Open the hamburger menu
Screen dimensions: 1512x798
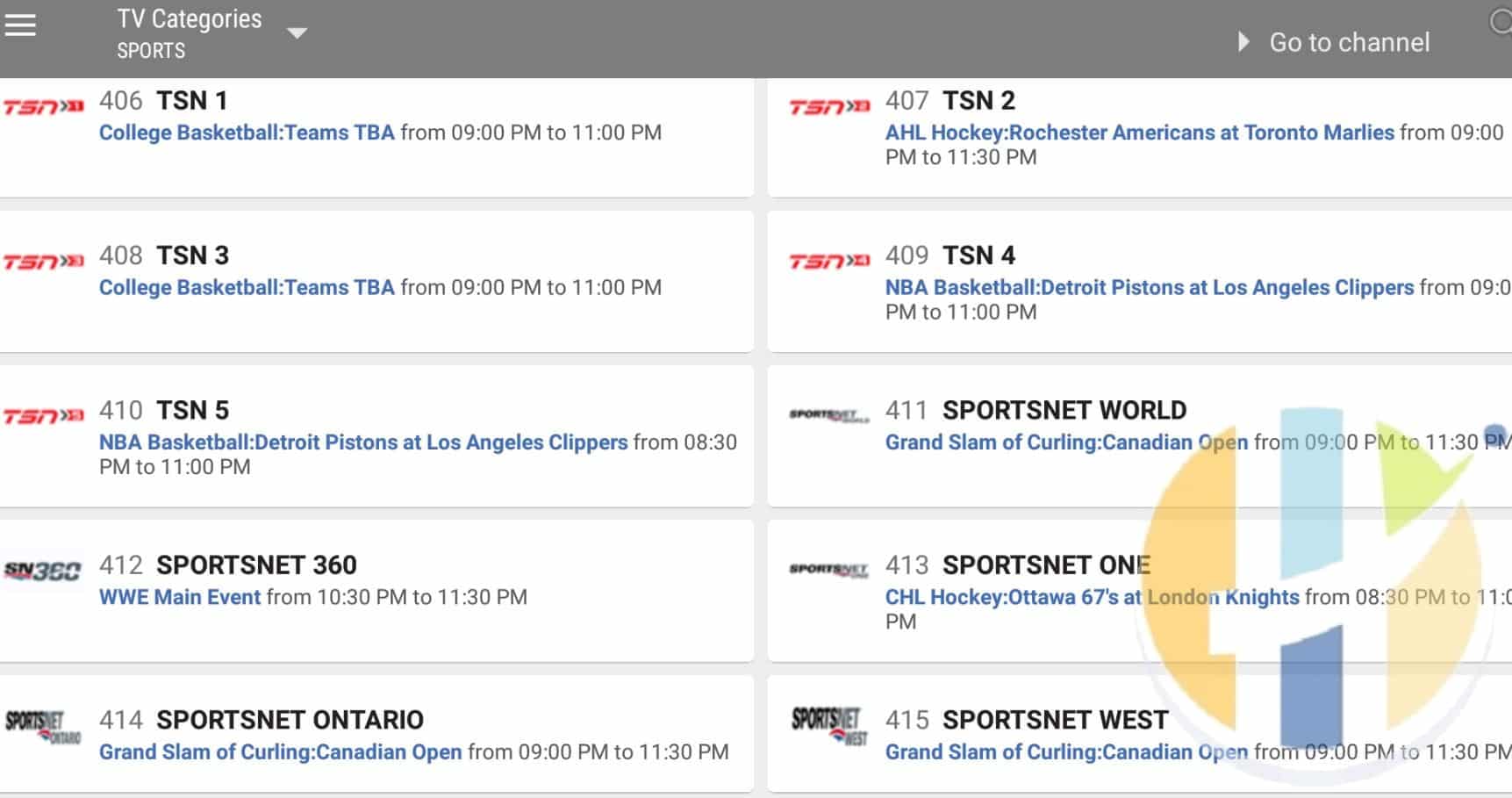tap(20, 25)
